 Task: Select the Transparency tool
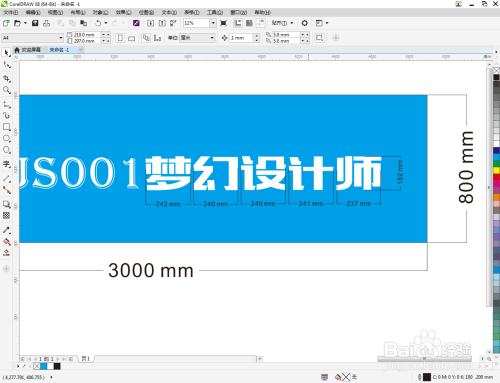(x=6, y=216)
